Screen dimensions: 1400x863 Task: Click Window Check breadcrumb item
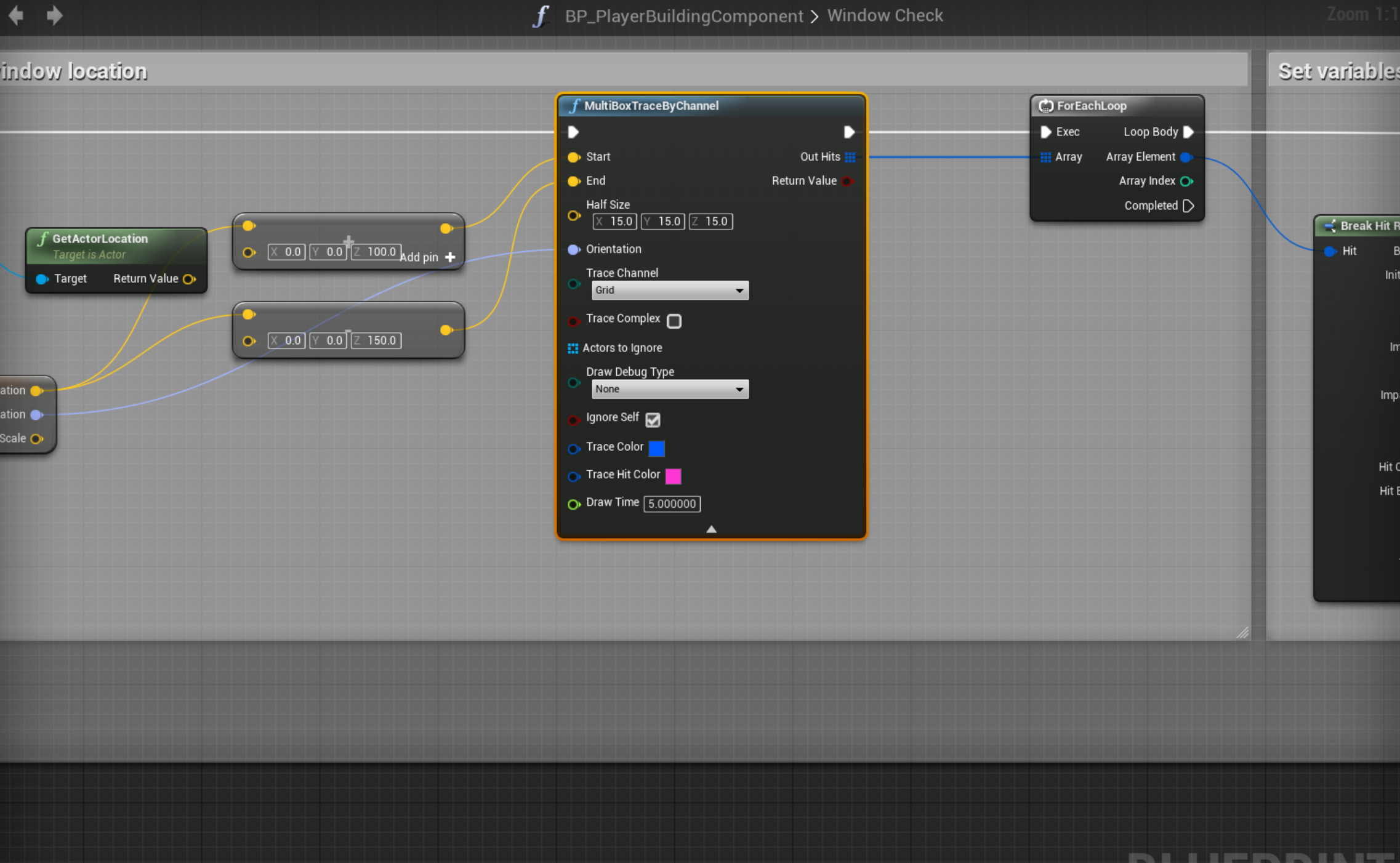click(x=885, y=15)
